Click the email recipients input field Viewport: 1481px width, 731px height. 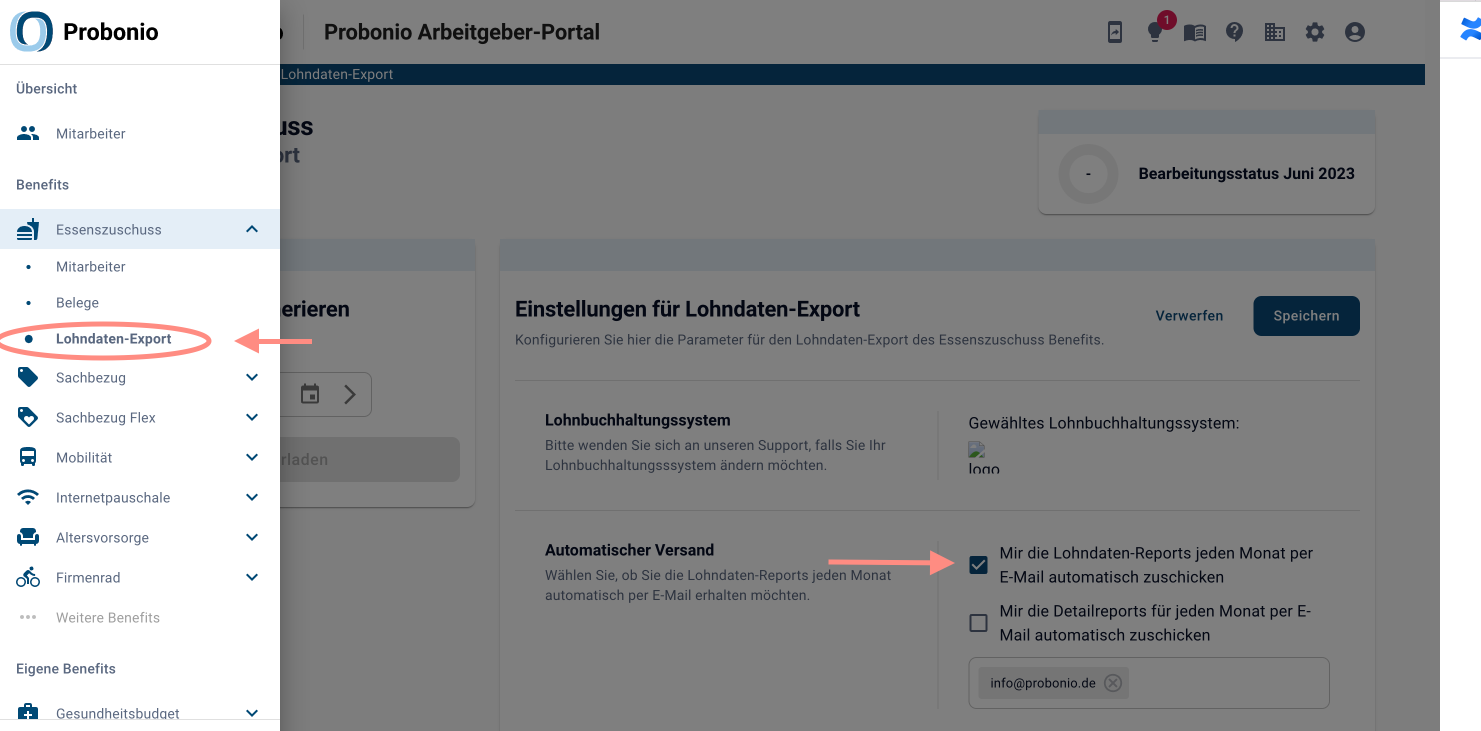pyautogui.click(x=1149, y=683)
